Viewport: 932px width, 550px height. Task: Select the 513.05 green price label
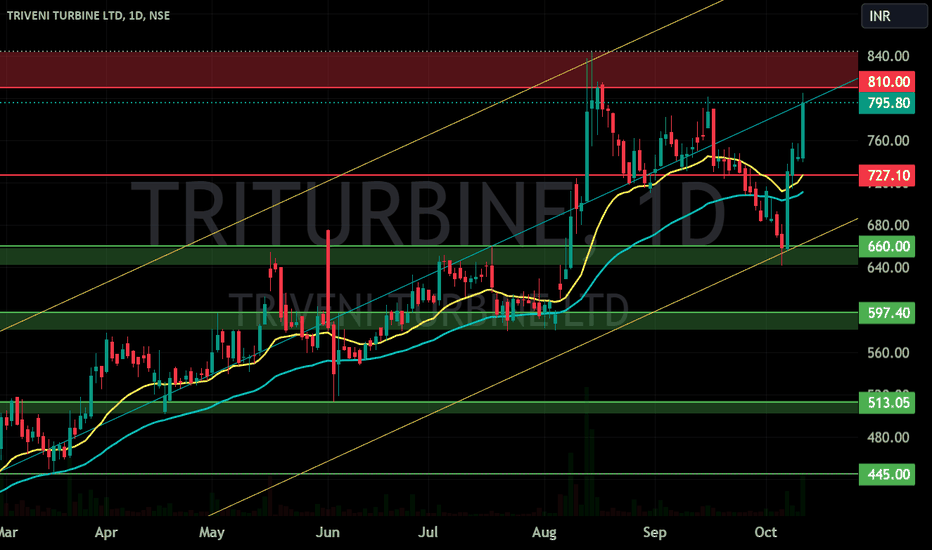point(887,403)
